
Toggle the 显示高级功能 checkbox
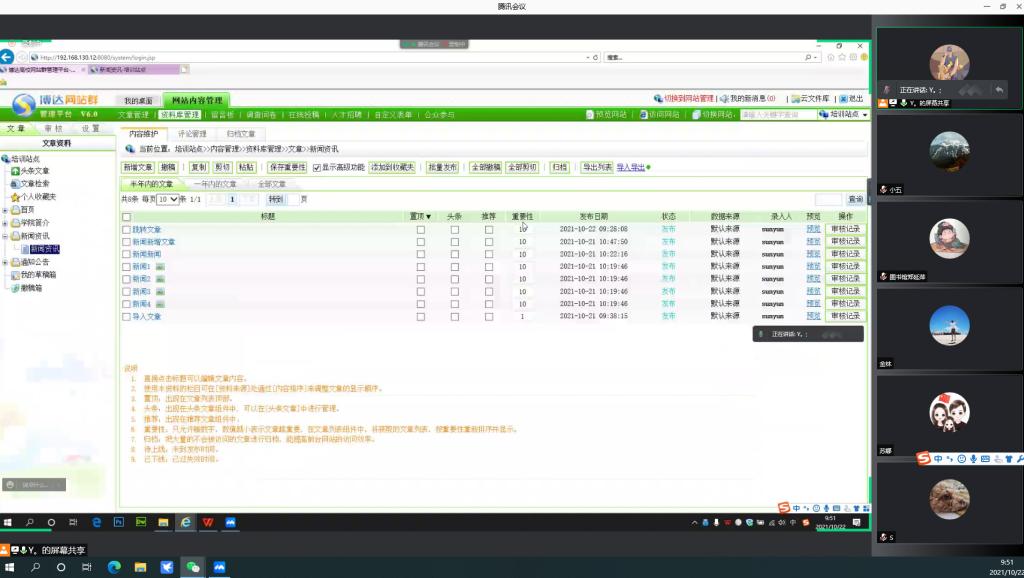[317, 168]
